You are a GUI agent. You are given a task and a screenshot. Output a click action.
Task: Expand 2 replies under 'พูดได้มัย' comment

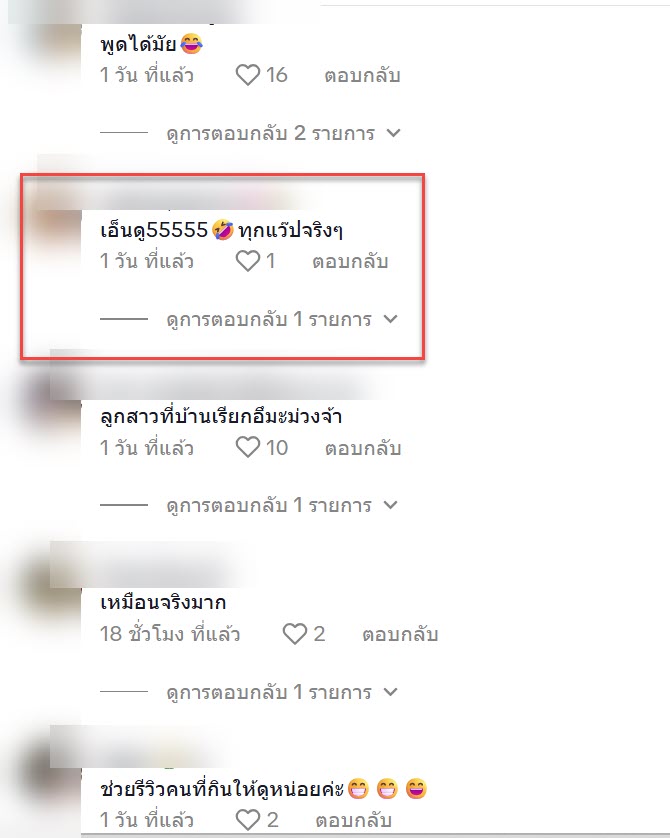pos(283,133)
